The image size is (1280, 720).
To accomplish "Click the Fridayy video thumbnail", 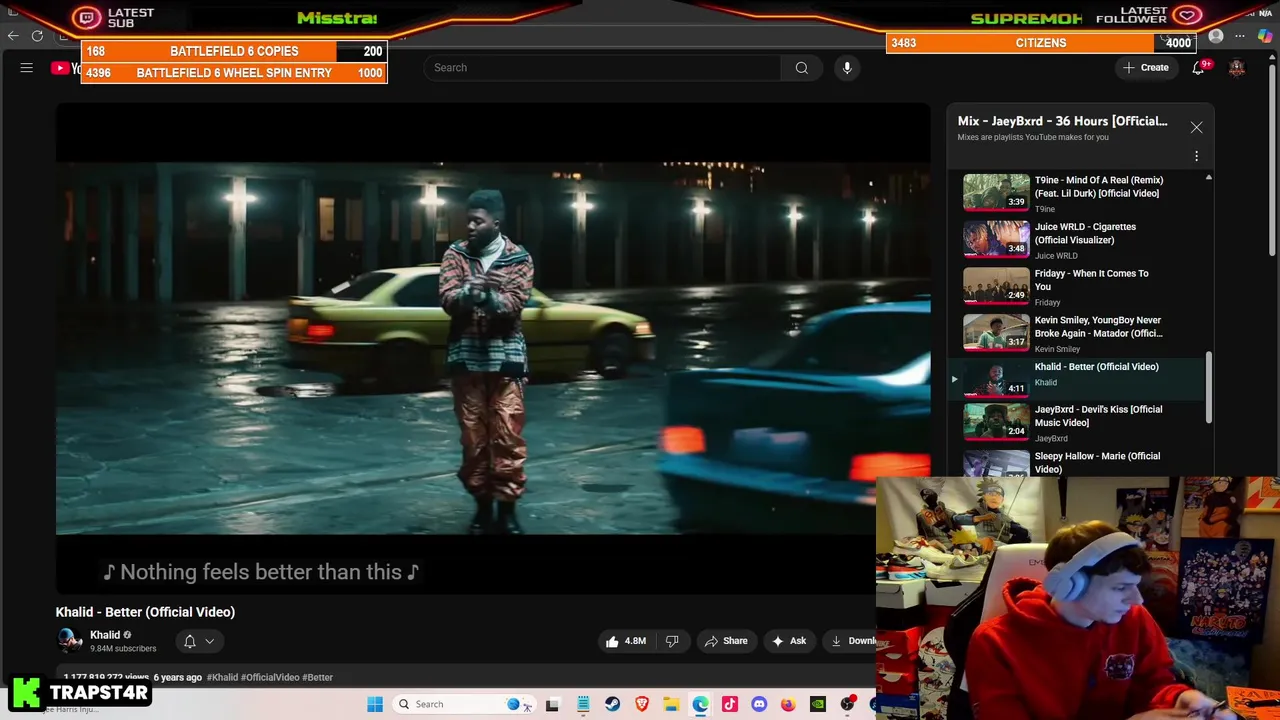I will point(996,286).
